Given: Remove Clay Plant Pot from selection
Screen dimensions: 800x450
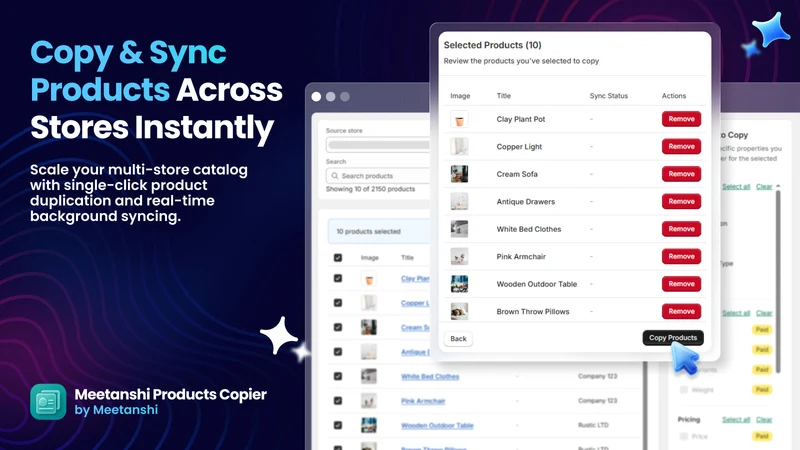Looking at the screenshot, I should pos(681,119).
